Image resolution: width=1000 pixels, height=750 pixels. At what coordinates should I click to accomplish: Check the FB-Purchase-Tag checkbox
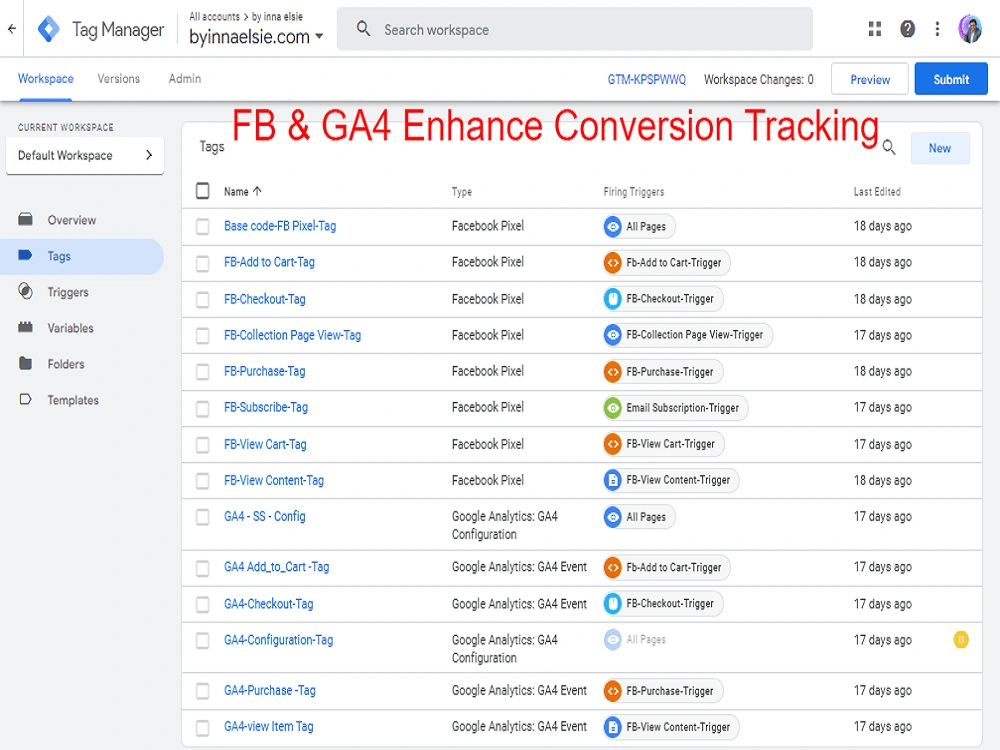(x=202, y=371)
